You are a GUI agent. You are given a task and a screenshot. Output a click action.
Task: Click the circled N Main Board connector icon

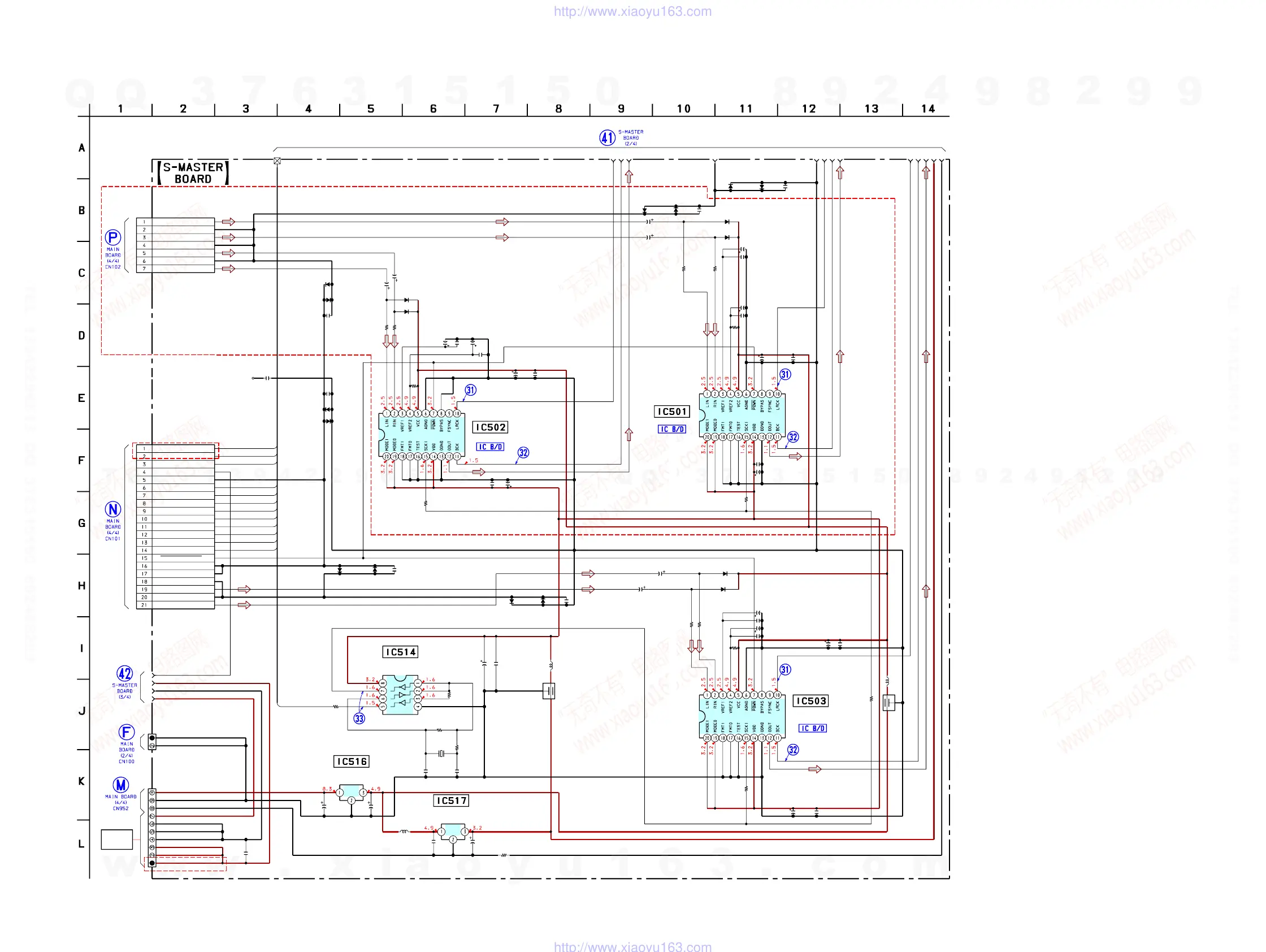(x=112, y=509)
